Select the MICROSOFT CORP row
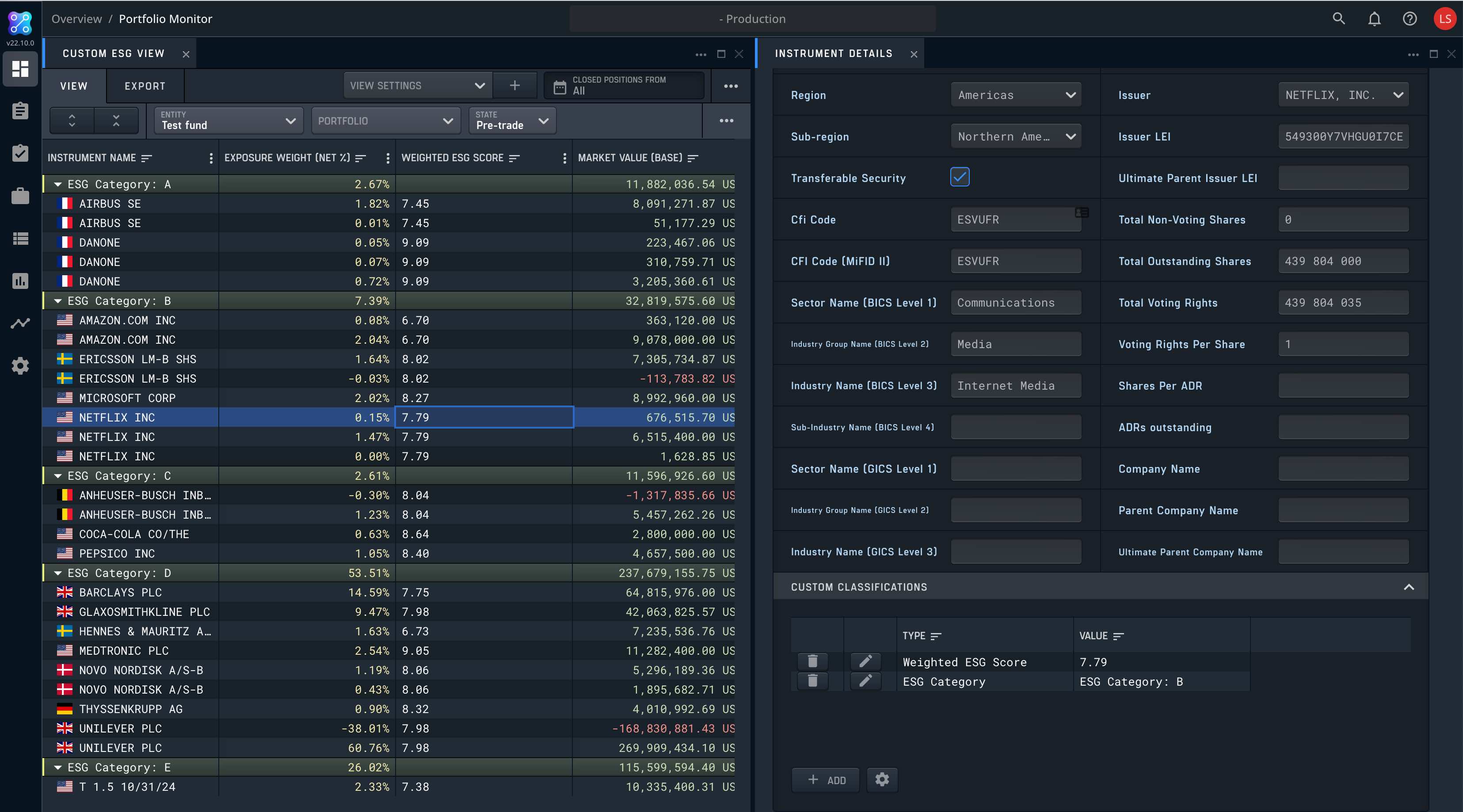 [389, 398]
